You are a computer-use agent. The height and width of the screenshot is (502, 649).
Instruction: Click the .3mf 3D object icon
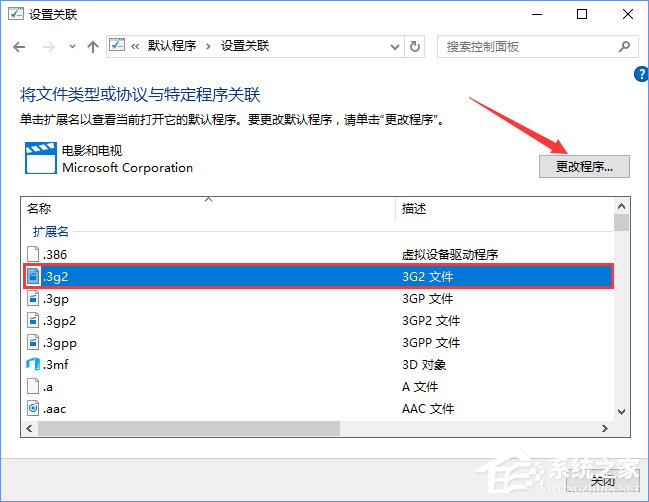(33, 365)
